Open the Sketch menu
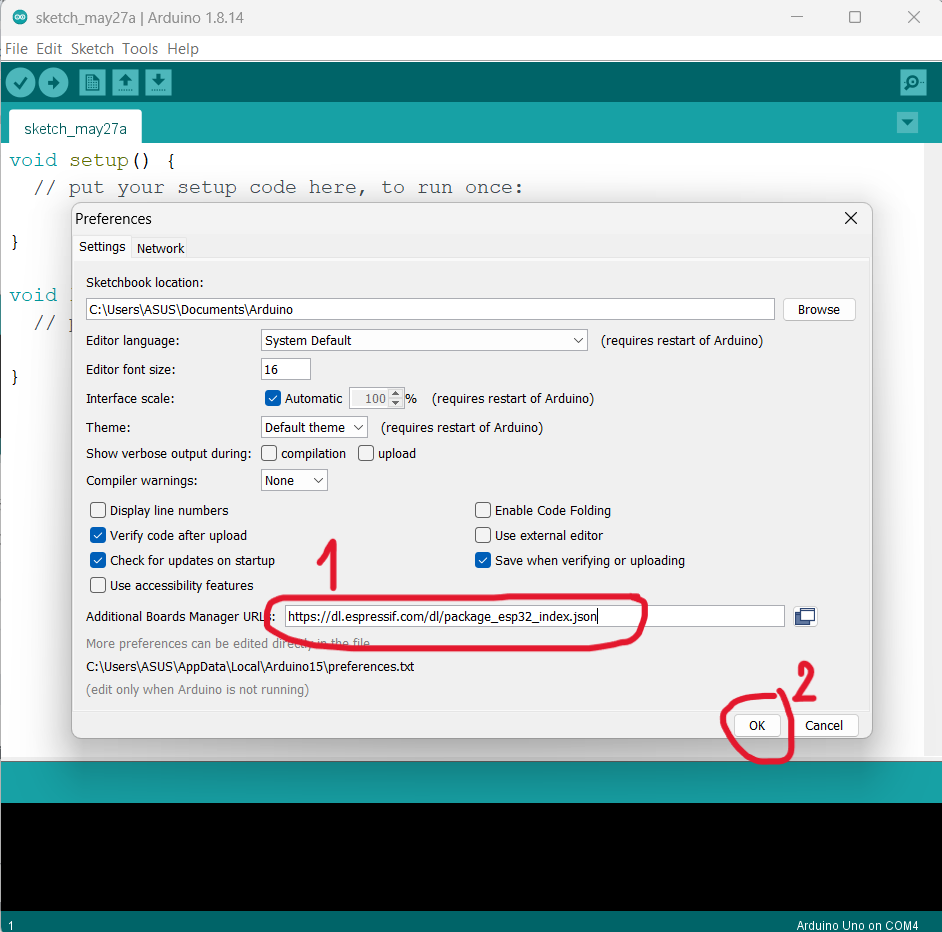 (92, 49)
